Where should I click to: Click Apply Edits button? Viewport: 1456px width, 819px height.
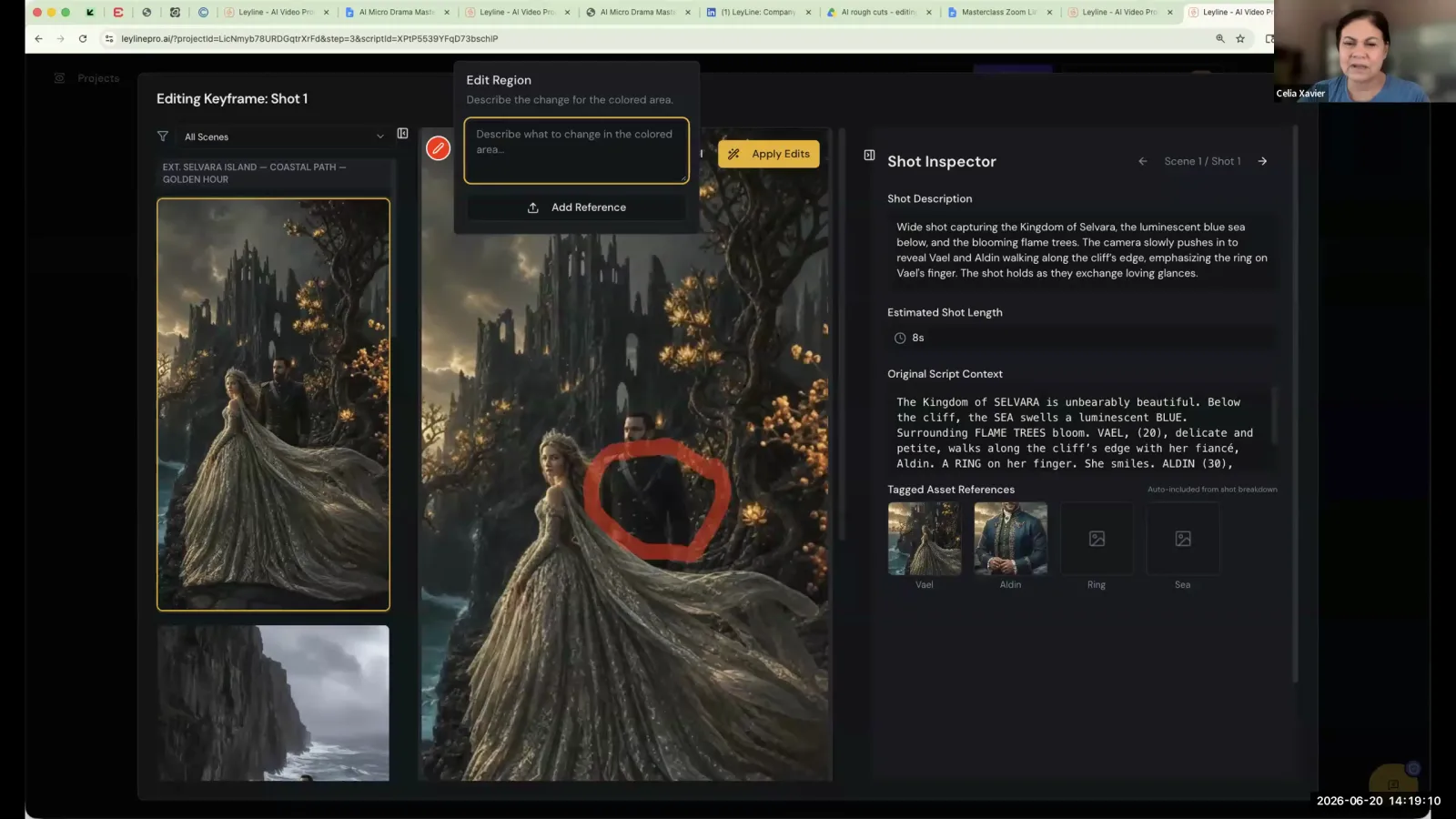pos(769,154)
